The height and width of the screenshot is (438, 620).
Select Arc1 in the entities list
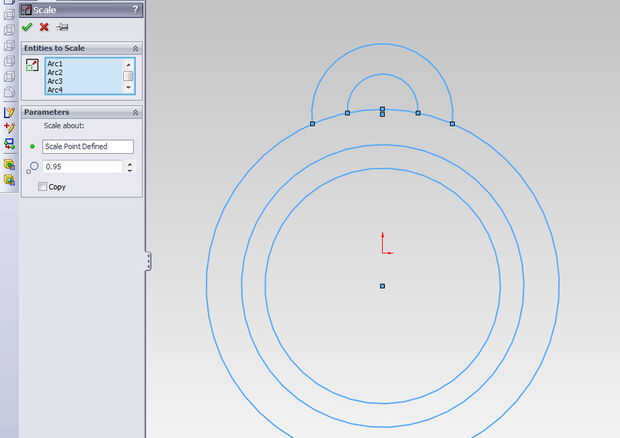(x=55, y=64)
